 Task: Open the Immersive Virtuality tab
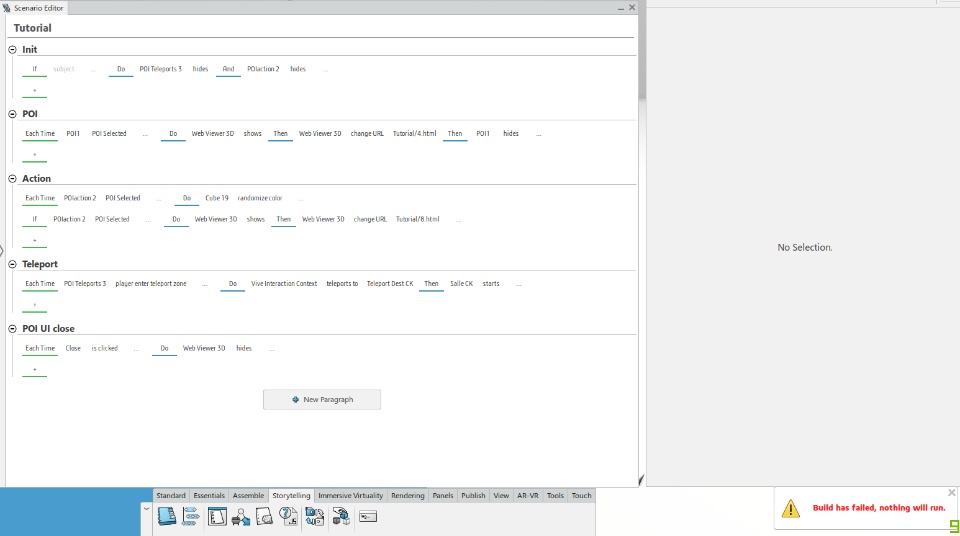coord(350,496)
